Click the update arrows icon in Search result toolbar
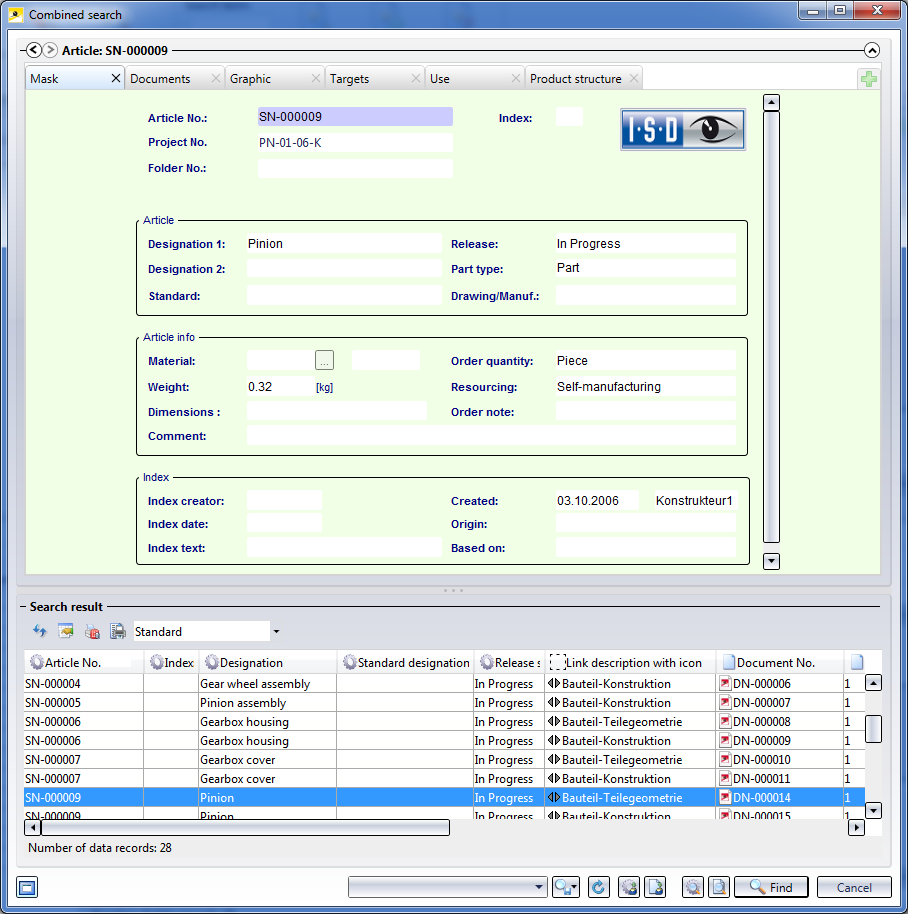The width and height of the screenshot is (908, 914). [40, 631]
